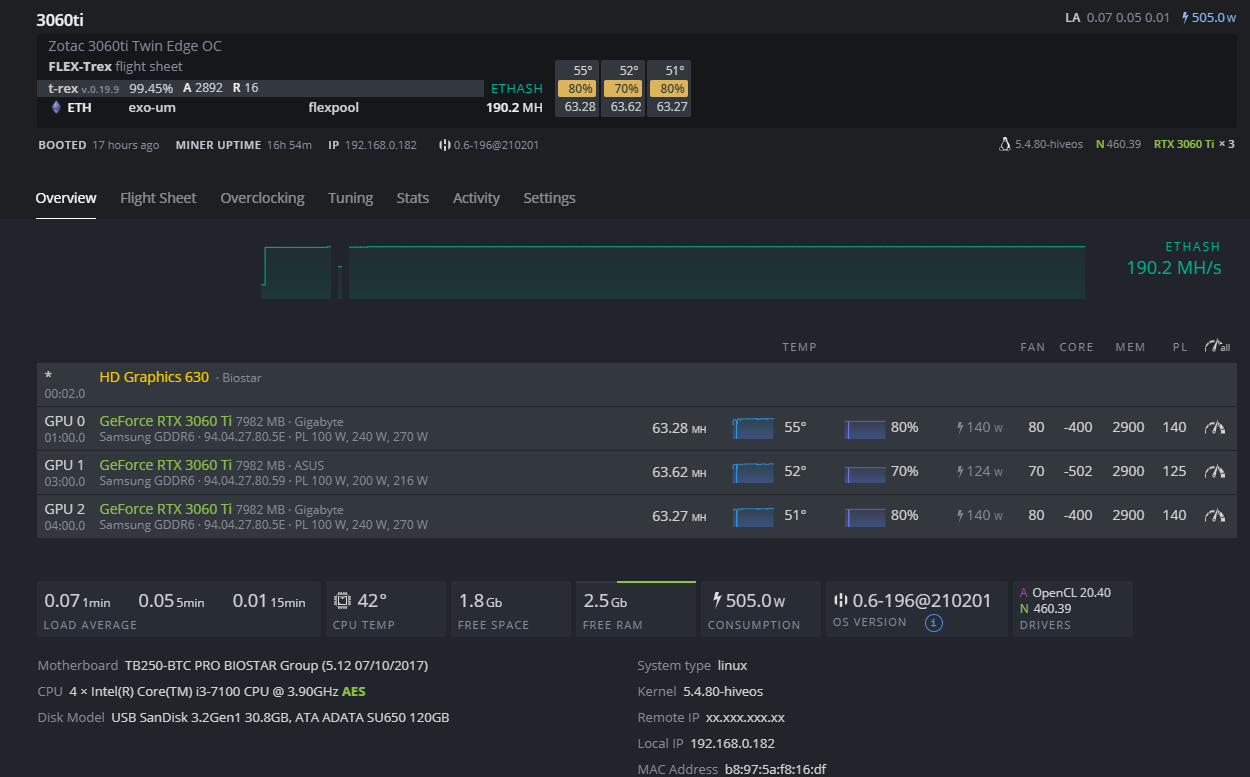Viewport: 1250px width, 777px height.
Task: Click the Hive version icon beside 0.6-196@210201 in header
Action: pyautogui.click(x=444, y=145)
